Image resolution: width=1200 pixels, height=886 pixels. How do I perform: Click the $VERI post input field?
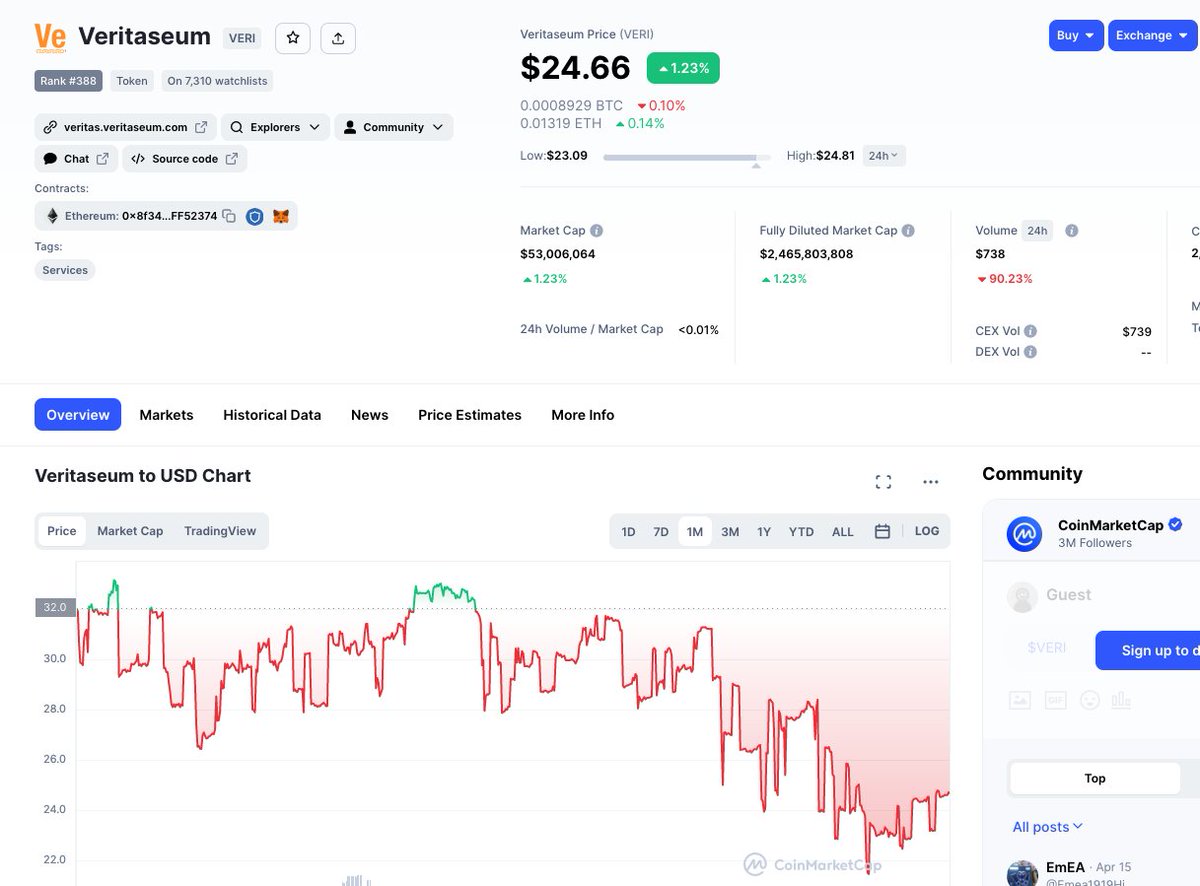[1047, 648]
